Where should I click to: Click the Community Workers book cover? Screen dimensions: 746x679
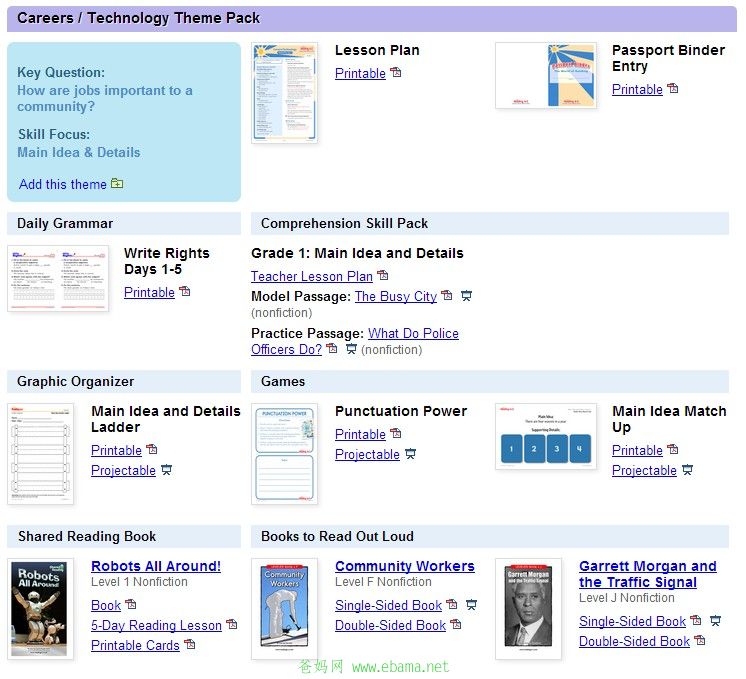285,609
